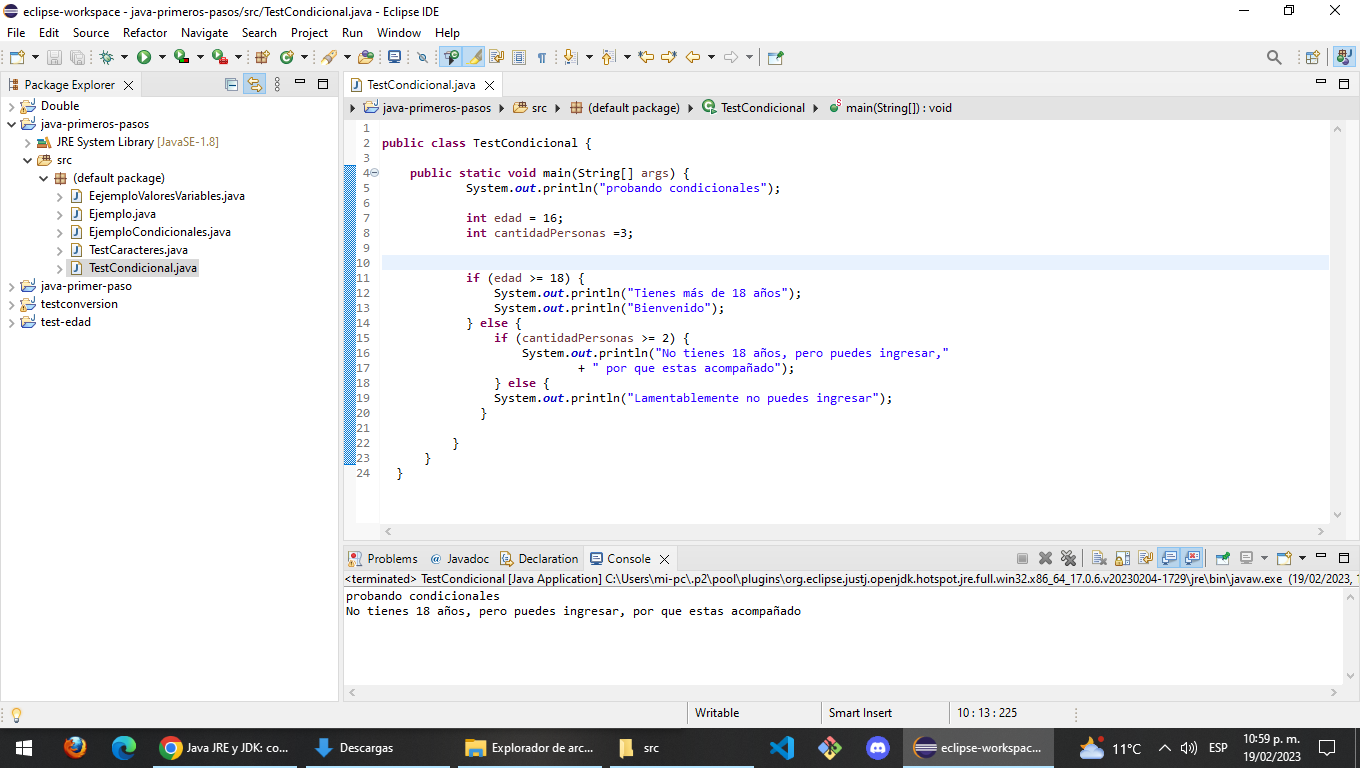The height and width of the screenshot is (768, 1360).
Task: Toggle editor Word Wrap in main toolbar
Action: [496, 58]
